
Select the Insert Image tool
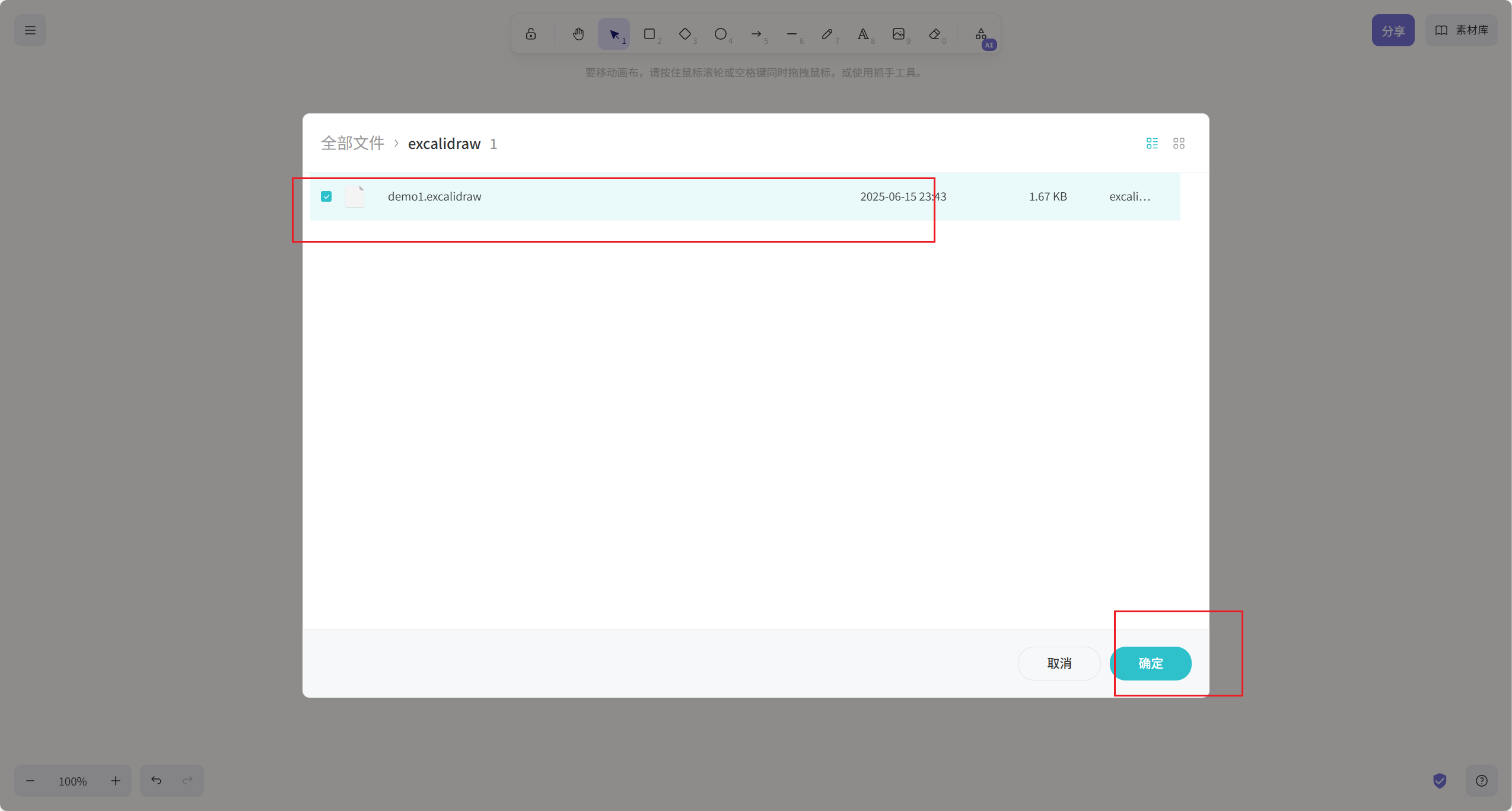point(899,34)
